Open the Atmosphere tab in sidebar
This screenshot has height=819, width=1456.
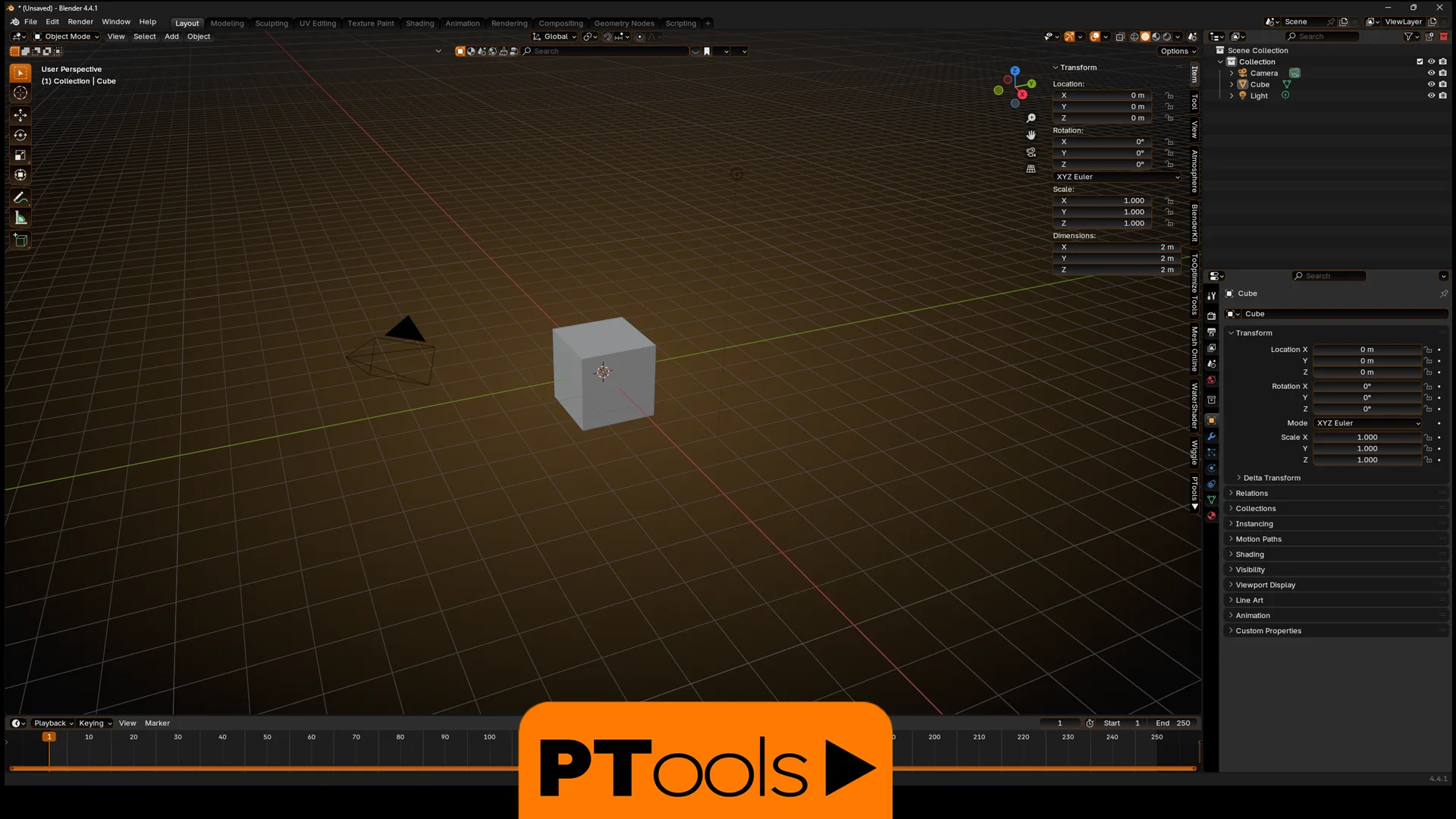(x=1194, y=171)
